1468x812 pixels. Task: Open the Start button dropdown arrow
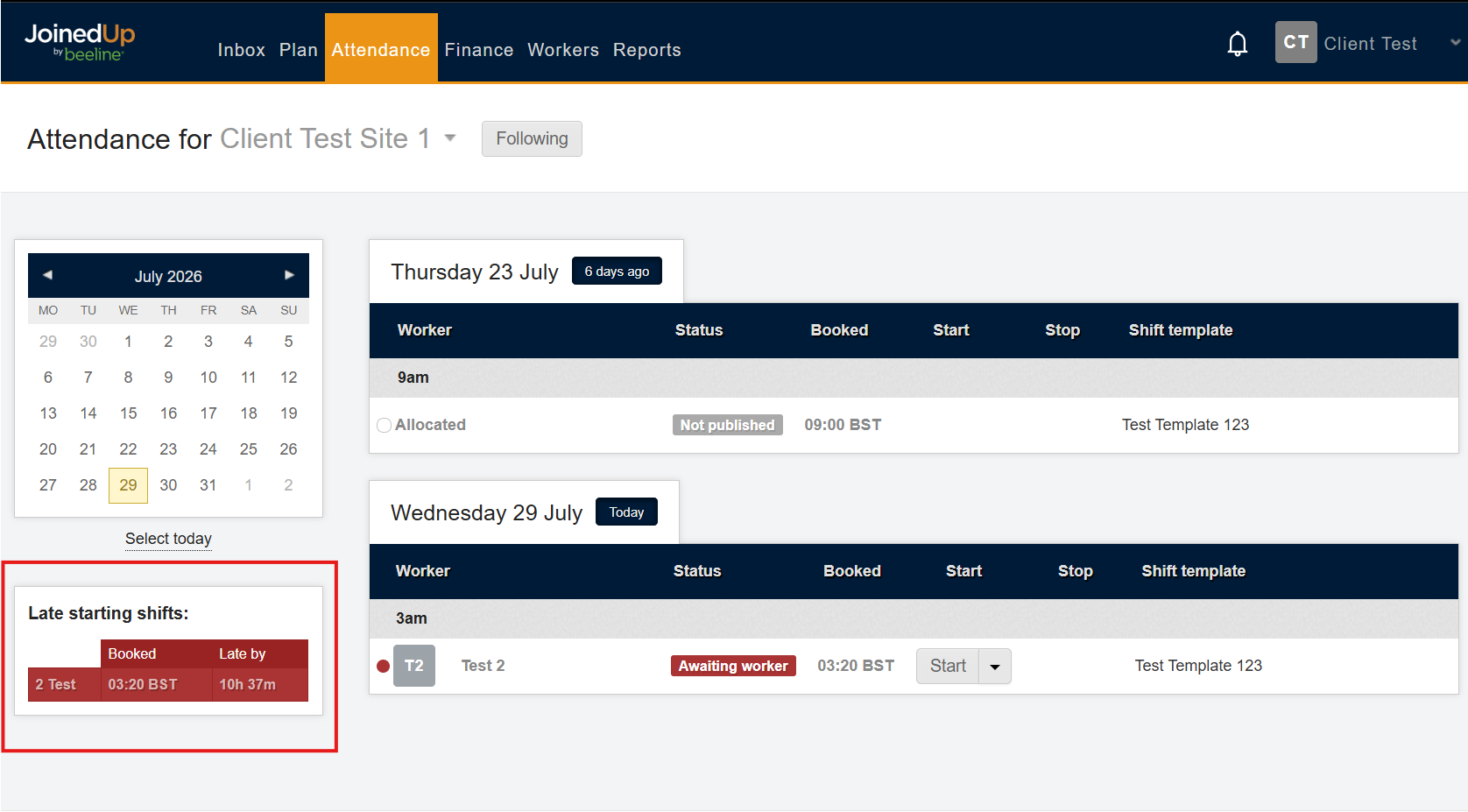coord(995,667)
